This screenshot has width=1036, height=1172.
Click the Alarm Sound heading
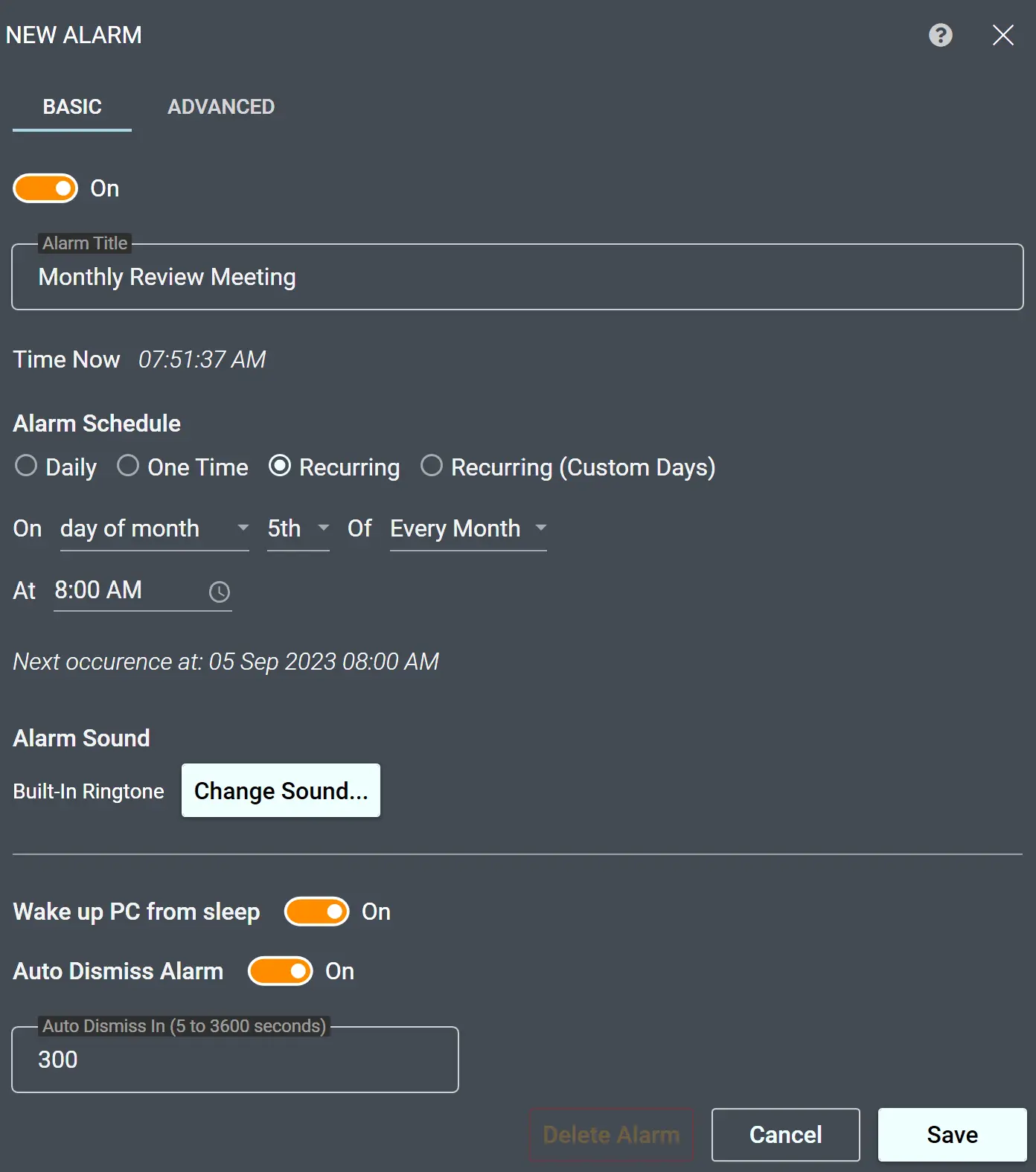click(82, 738)
